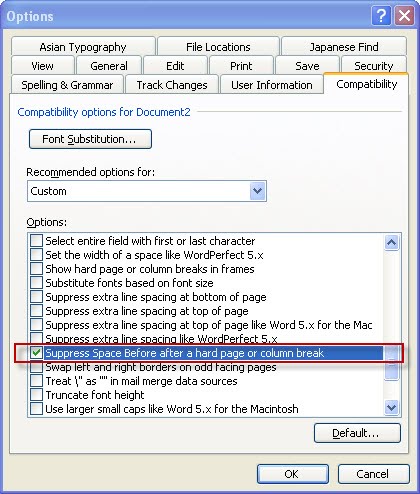Image resolution: width=420 pixels, height=494 pixels.
Task: Uncheck Suppress Space Before after a hard page break
Action: pos(36,353)
